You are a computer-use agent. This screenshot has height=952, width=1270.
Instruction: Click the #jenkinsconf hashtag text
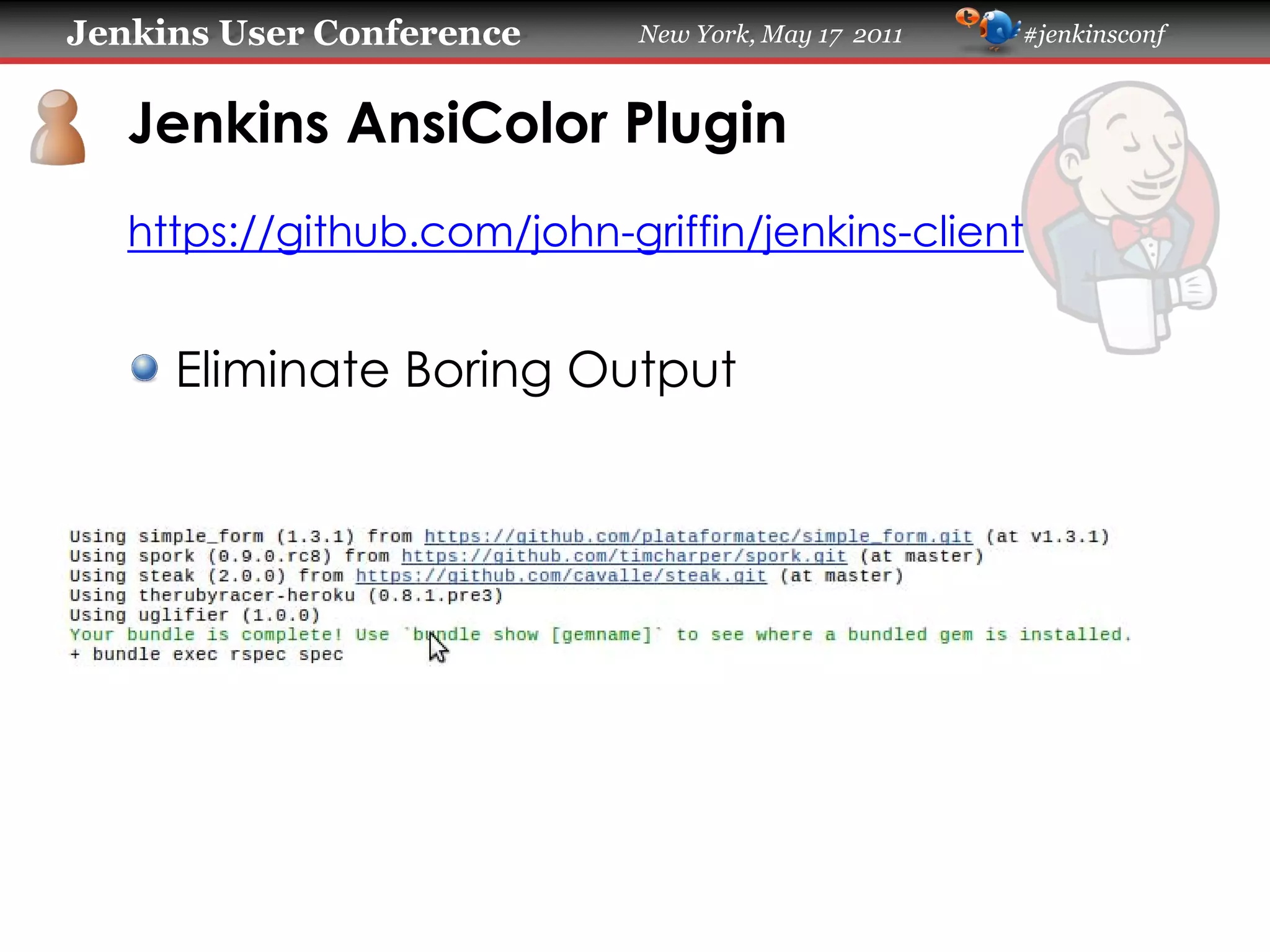(x=1095, y=35)
